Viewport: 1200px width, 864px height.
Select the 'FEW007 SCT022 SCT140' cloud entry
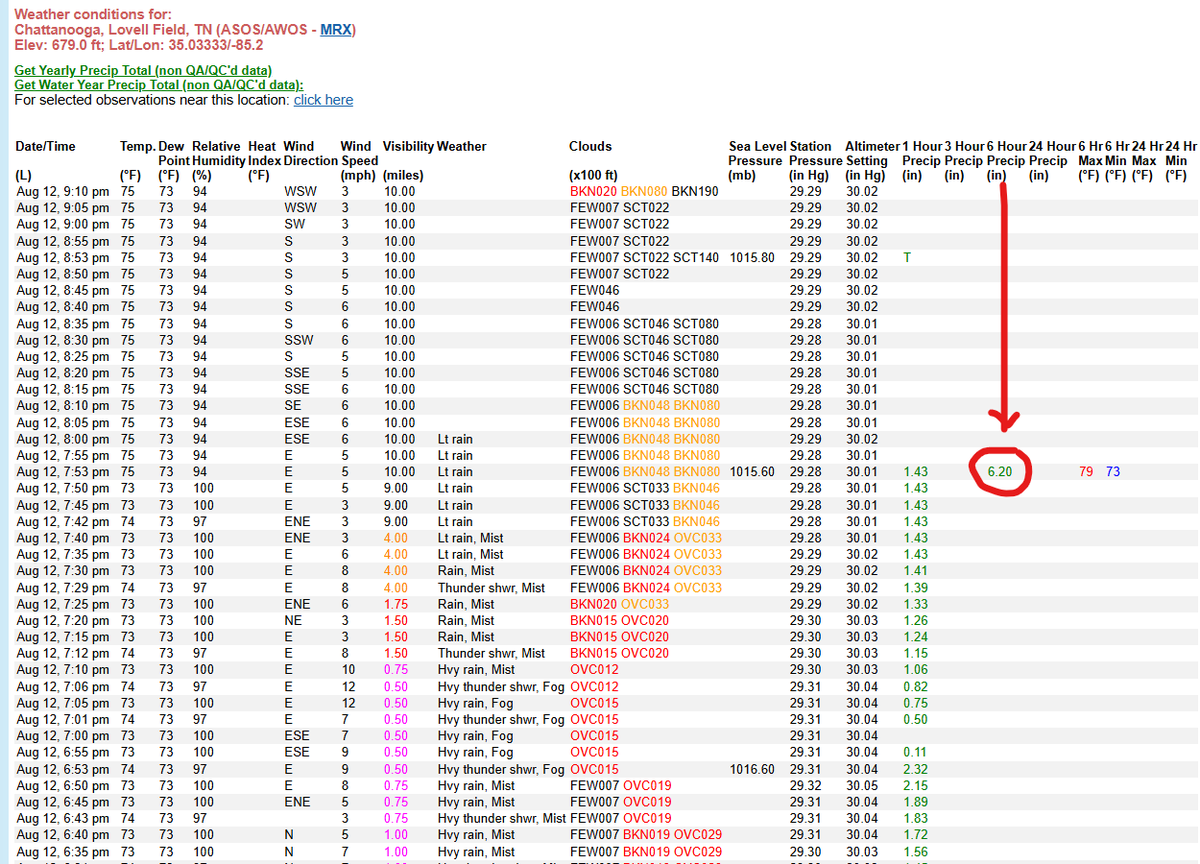pos(644,257)
